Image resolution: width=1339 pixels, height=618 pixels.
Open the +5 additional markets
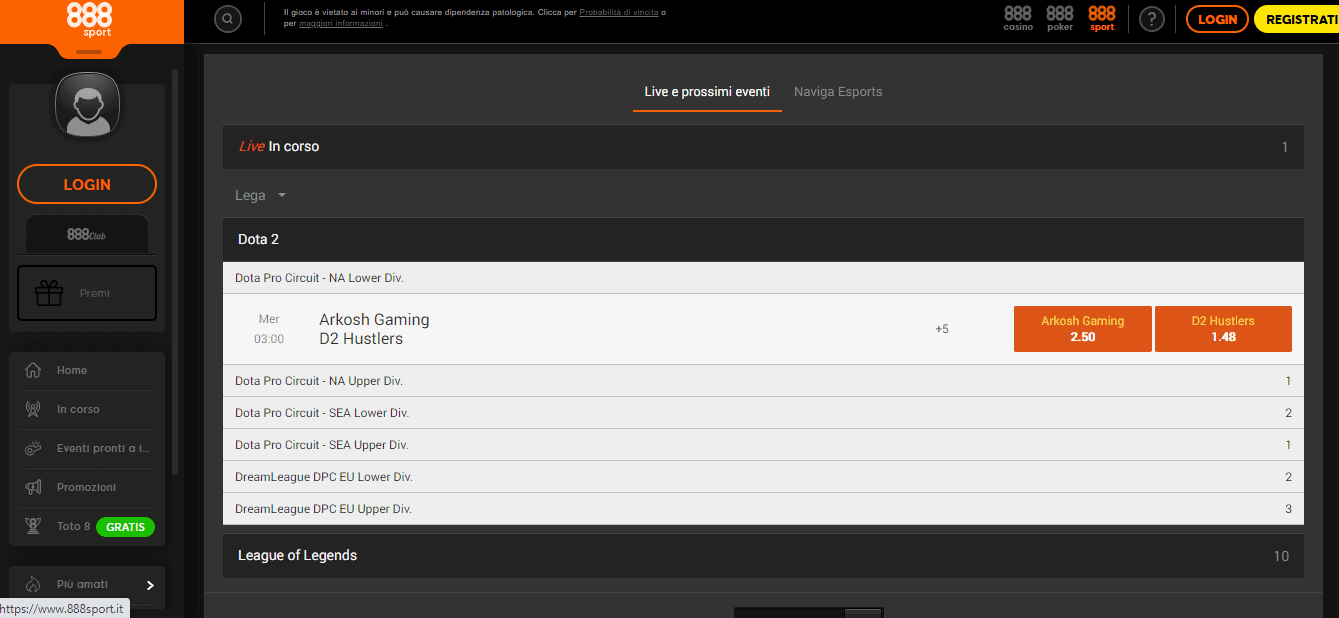click(x=942, y=329)
